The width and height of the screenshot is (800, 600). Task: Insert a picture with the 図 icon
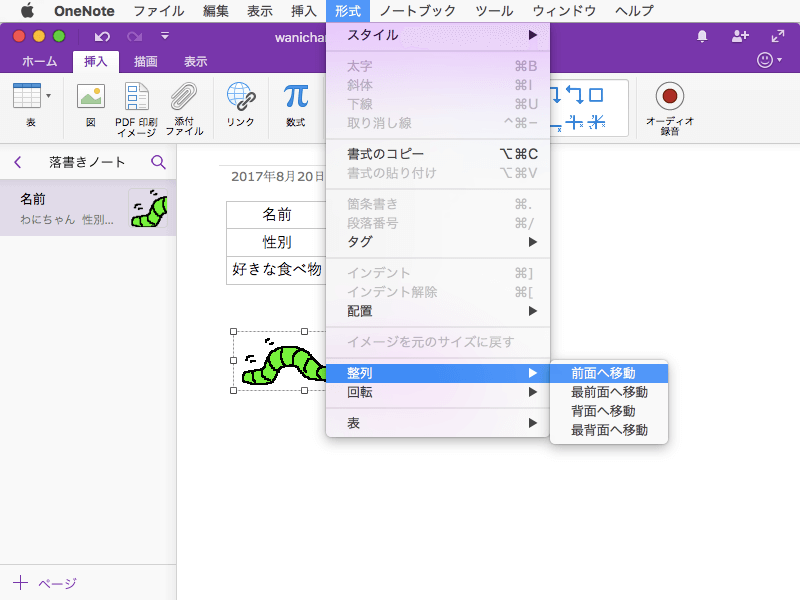coord(91,96)
